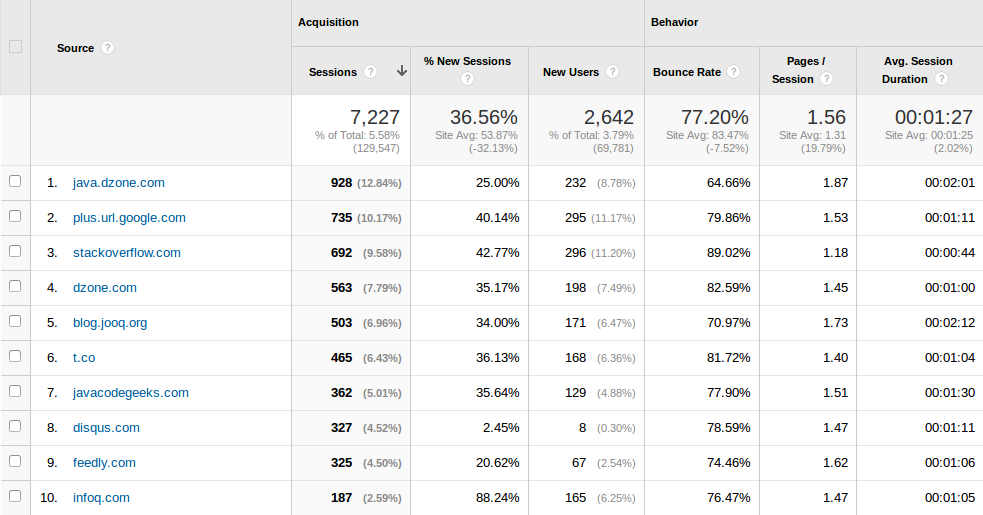Select the overall pages per session 1.56
Viewport: 983px width, 515px height.
[826, 117]
